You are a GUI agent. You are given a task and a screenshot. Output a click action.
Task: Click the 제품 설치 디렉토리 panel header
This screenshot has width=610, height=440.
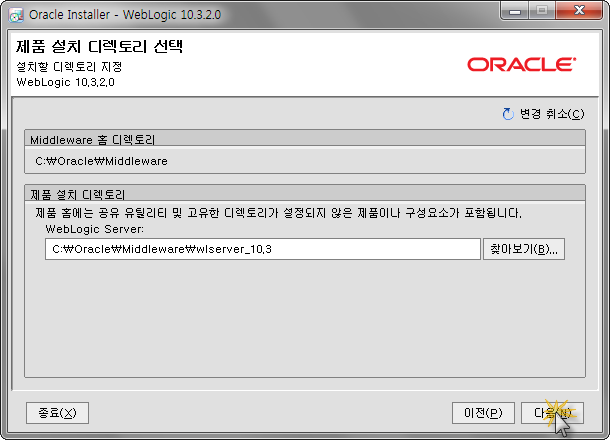[x=305, y=193]
